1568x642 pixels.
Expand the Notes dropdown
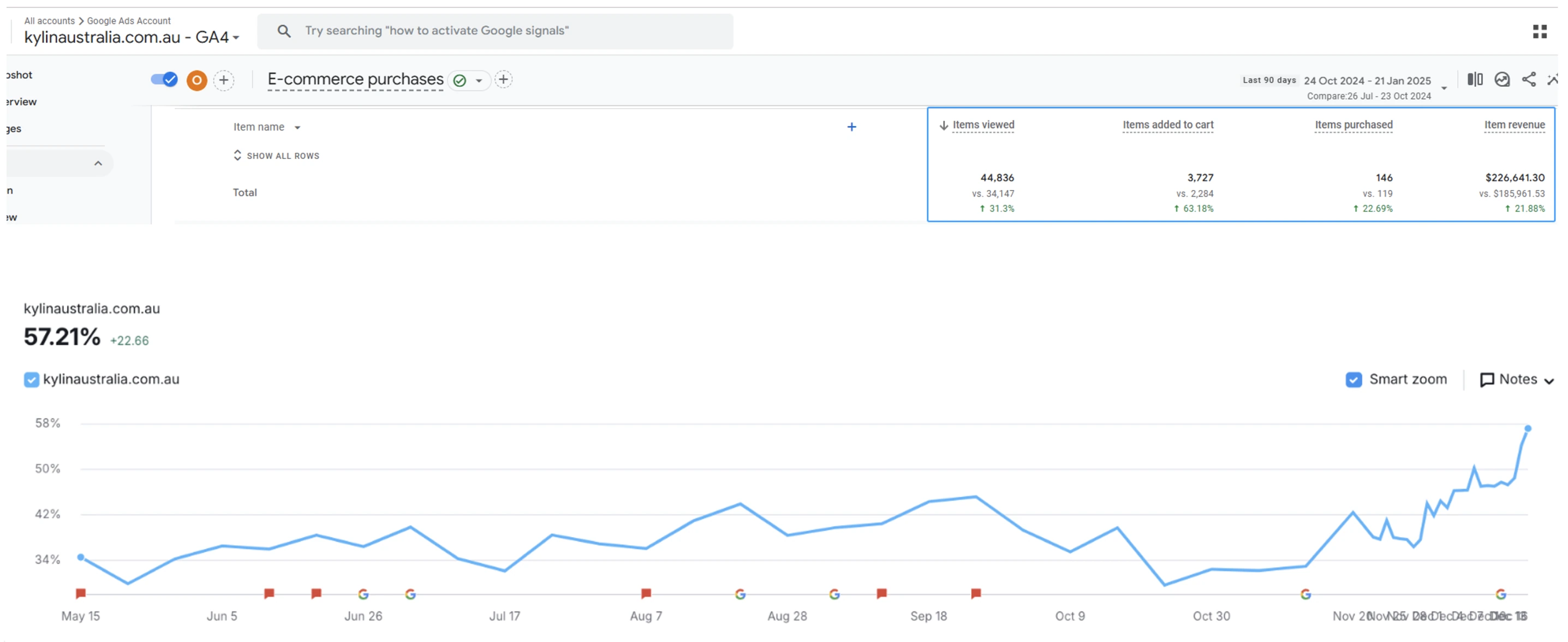[x=1548, y=381]
